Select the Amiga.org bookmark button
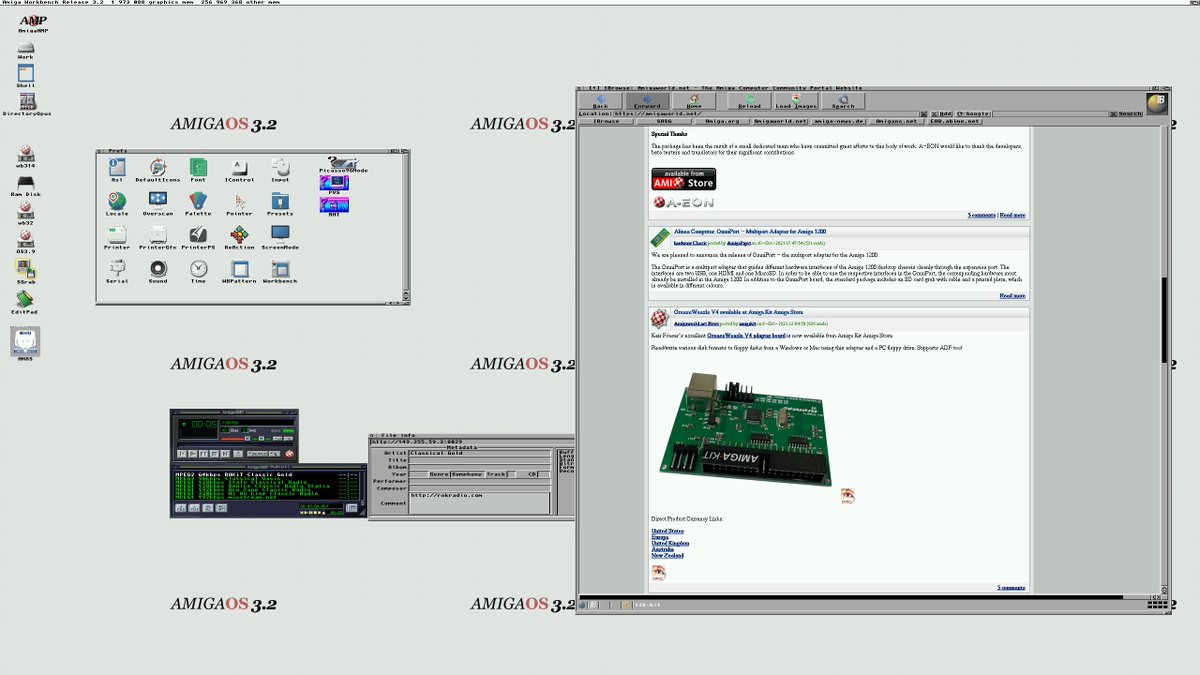 [x=722, y=121]
